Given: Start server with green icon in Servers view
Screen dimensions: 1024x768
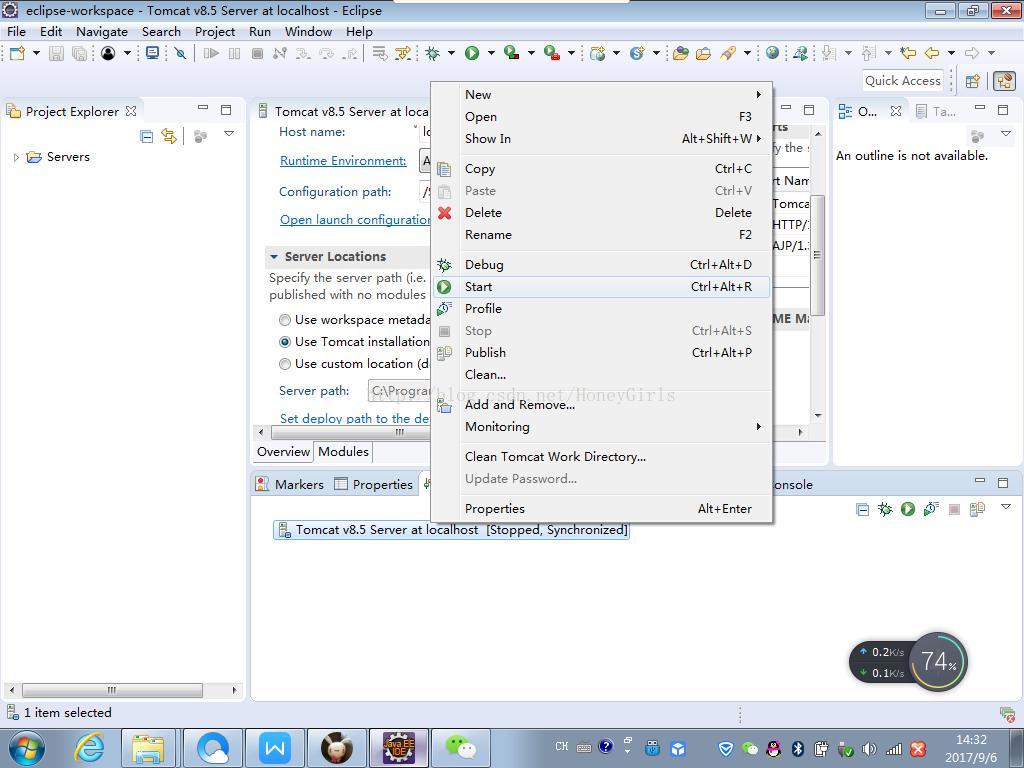Looking at the screenshot, I should [x=908, y=509].
